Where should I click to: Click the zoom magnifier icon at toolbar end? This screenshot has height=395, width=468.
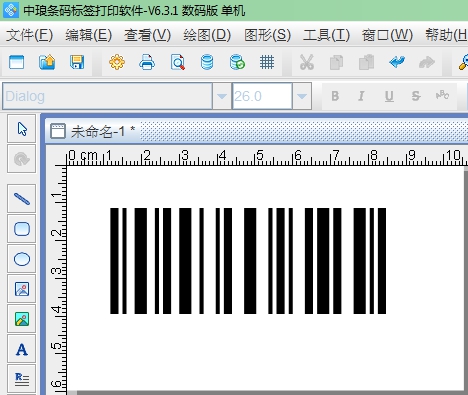pos(463,62)
